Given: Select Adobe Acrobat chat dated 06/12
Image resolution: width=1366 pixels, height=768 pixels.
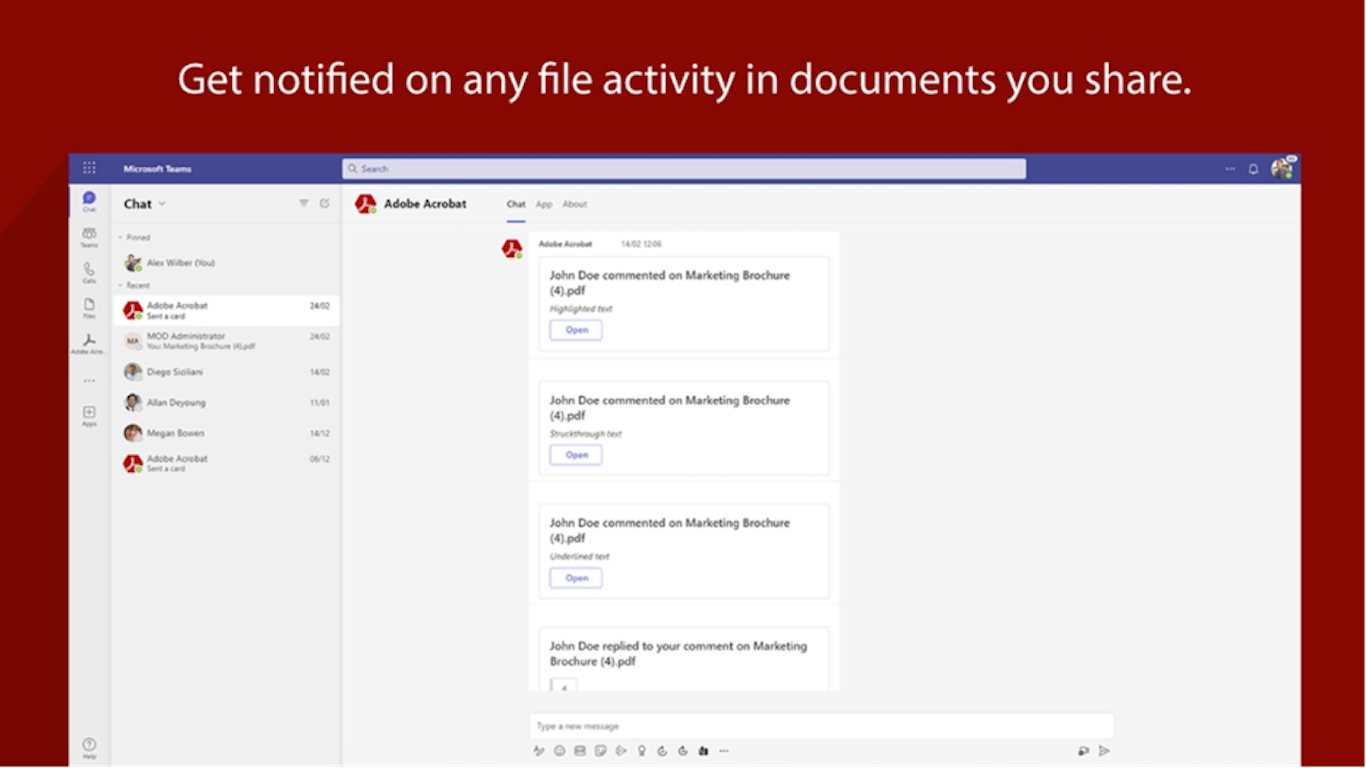Looking at the screenshot, I should 226,463.
